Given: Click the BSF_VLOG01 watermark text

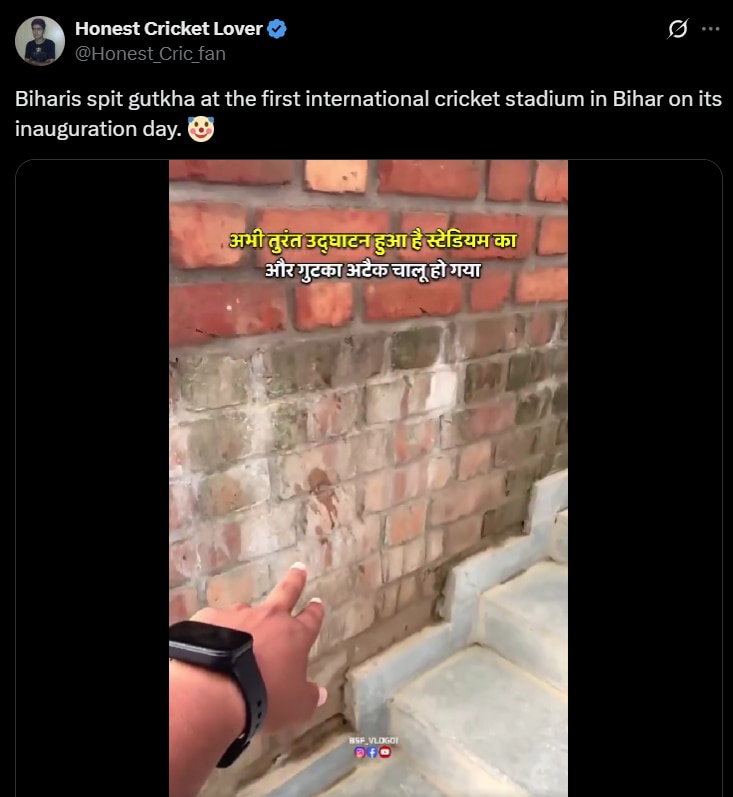Looking at the screenshot, I should tap(373, 741).
